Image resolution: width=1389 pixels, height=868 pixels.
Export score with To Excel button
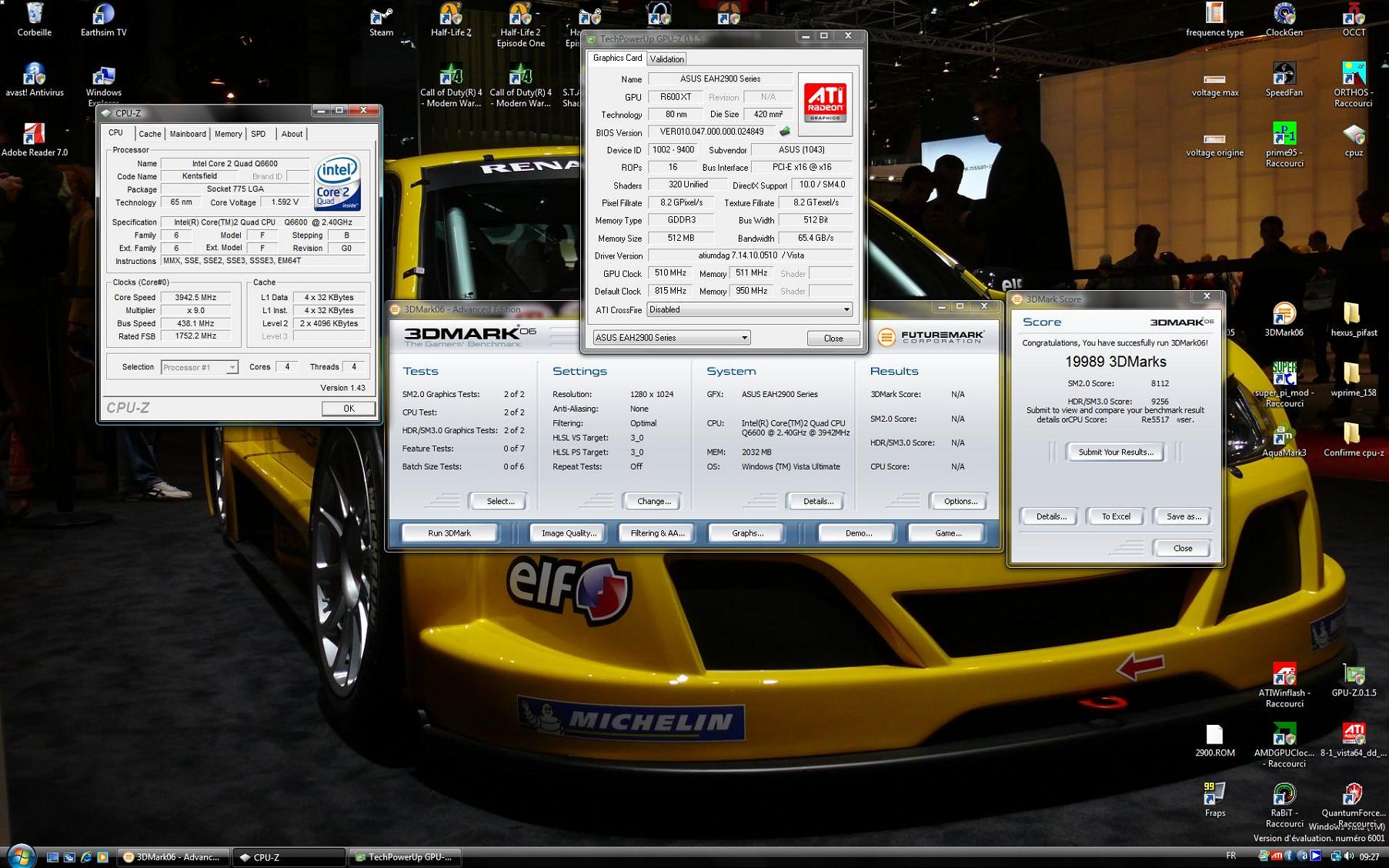[x=1116, y=516]
